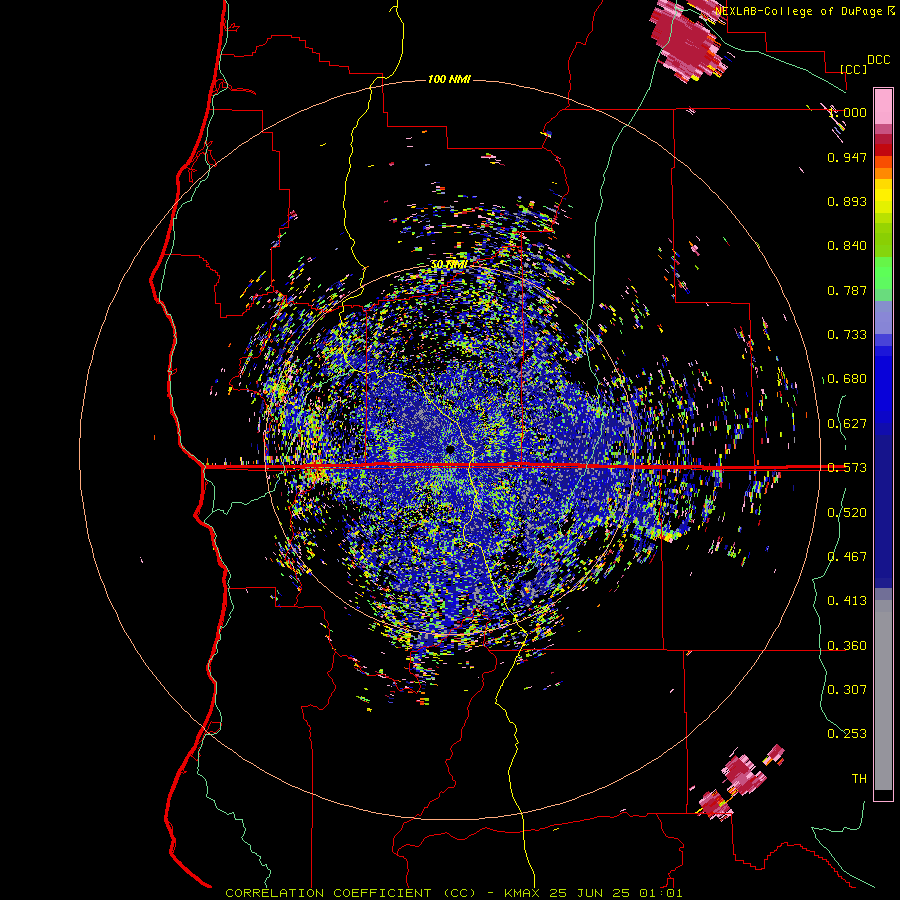Select the 0.573 scale value
Image resolution: width=900 pixels, height=900 pixels.
847,468
